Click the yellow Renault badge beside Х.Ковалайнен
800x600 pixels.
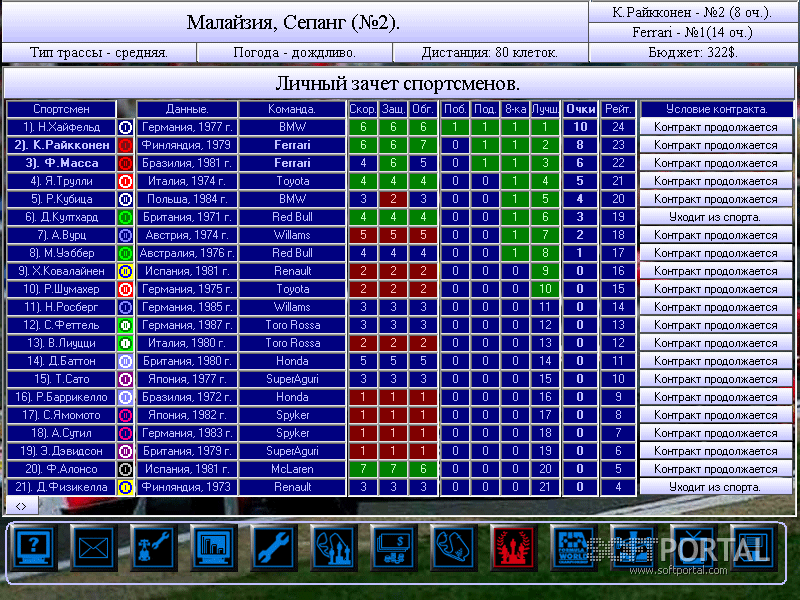[x=126, y=271]
